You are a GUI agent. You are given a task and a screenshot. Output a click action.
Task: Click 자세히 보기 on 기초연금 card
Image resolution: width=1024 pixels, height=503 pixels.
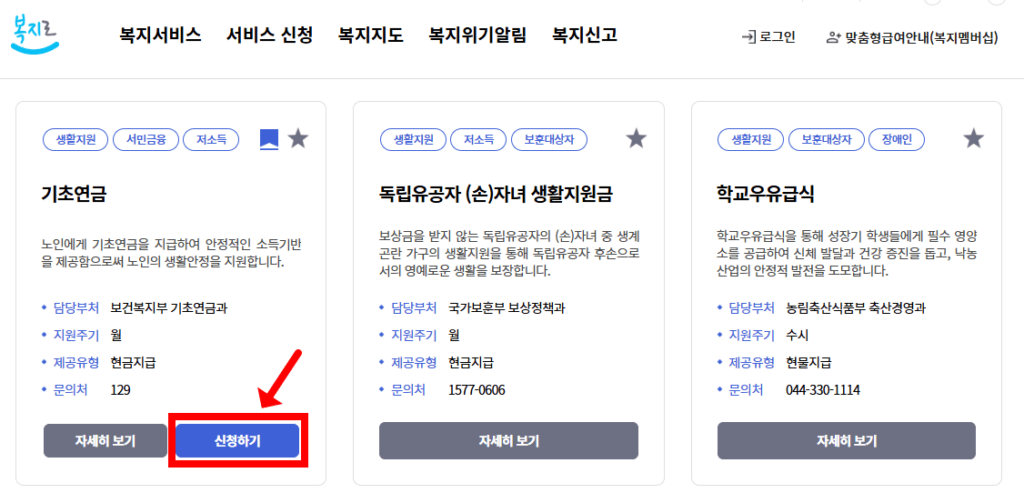[105, 440]
